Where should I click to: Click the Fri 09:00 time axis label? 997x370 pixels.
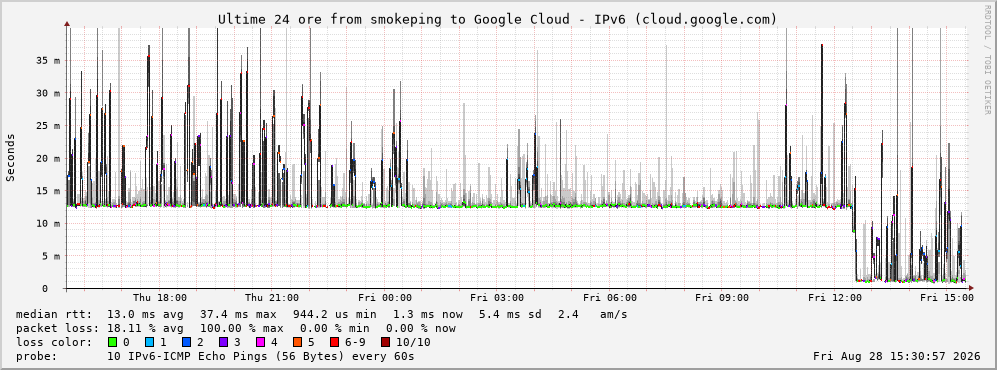[722, 298]
